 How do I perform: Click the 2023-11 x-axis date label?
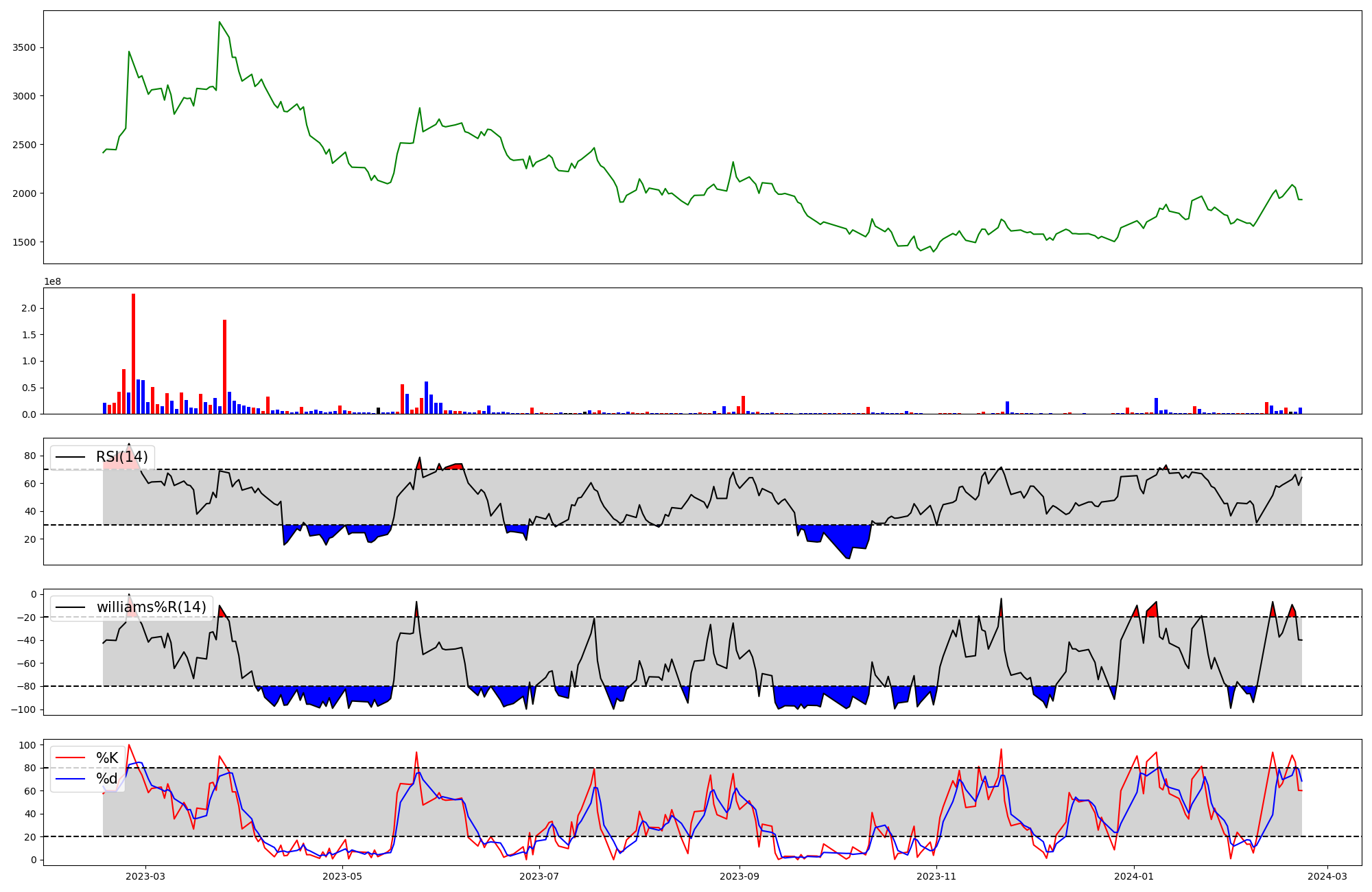[x=936, y=876]
